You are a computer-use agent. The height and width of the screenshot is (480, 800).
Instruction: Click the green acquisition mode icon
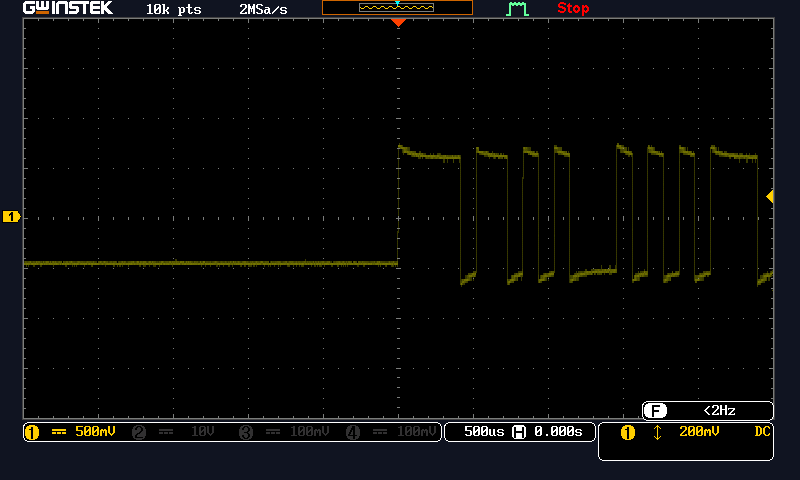(x=517, y=9)
